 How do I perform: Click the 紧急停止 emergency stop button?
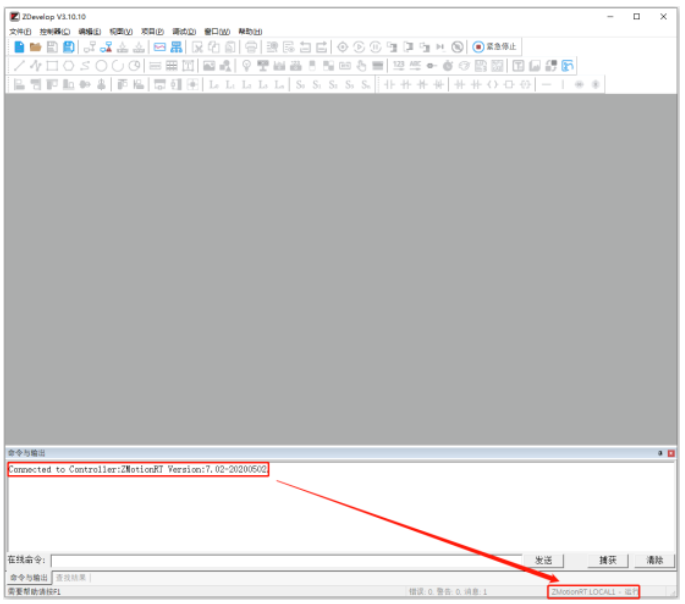[495, 47]
